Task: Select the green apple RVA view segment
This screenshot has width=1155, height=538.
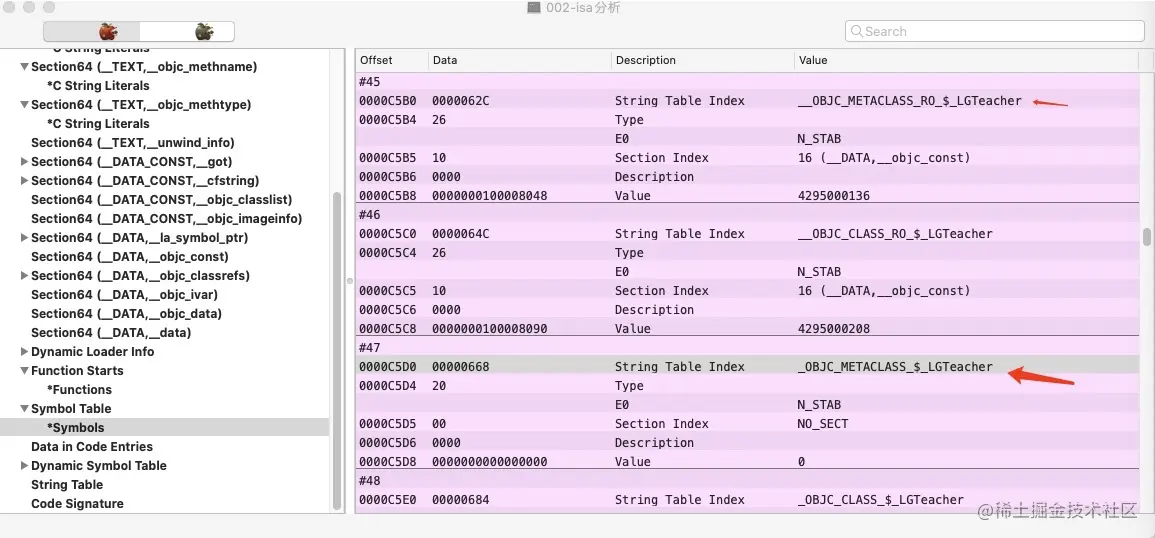Action: 187,31
